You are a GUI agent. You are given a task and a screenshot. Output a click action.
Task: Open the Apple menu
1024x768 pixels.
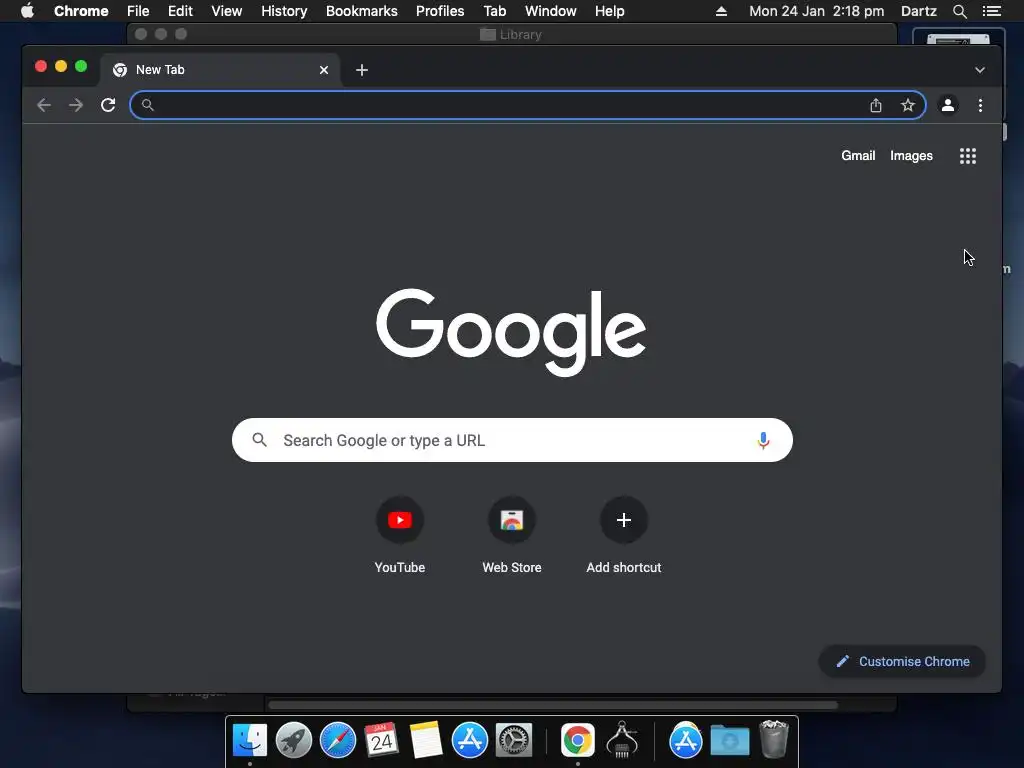pyautogui.click(x=27, y=11)
